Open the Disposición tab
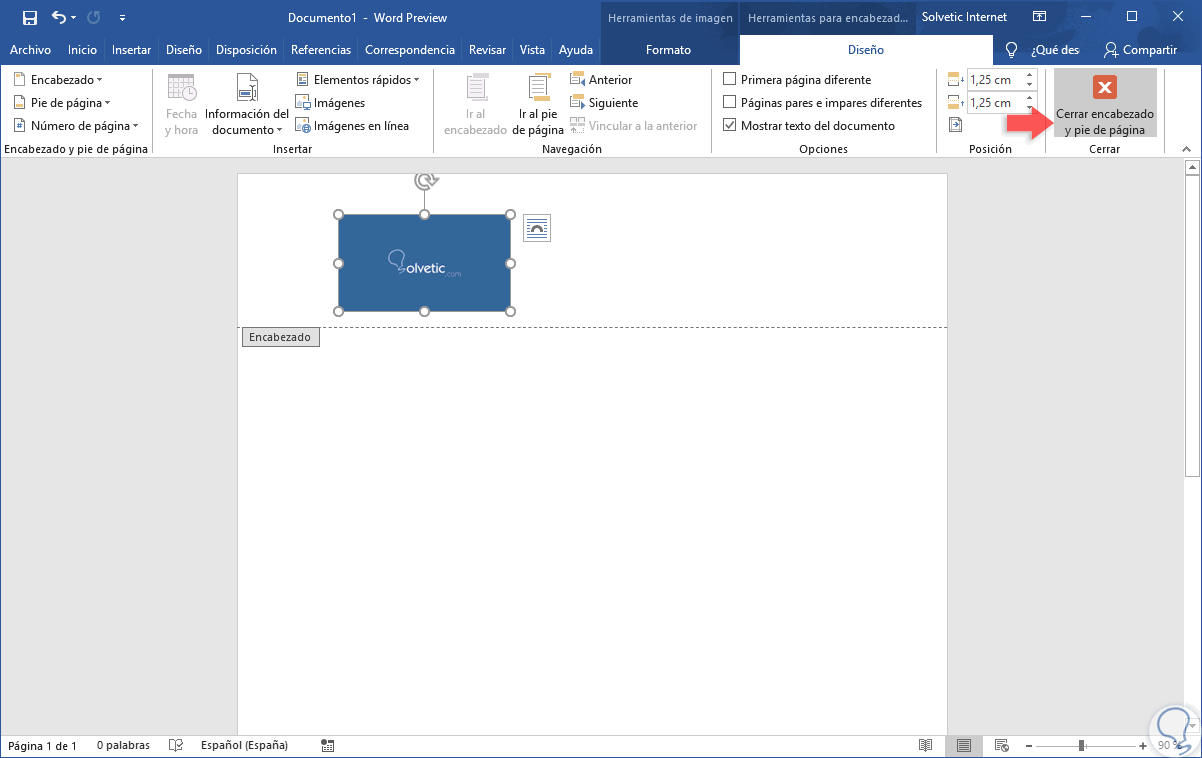This screenshot has width=1202, height=758. pyautogui.click(x=246, y=50)
